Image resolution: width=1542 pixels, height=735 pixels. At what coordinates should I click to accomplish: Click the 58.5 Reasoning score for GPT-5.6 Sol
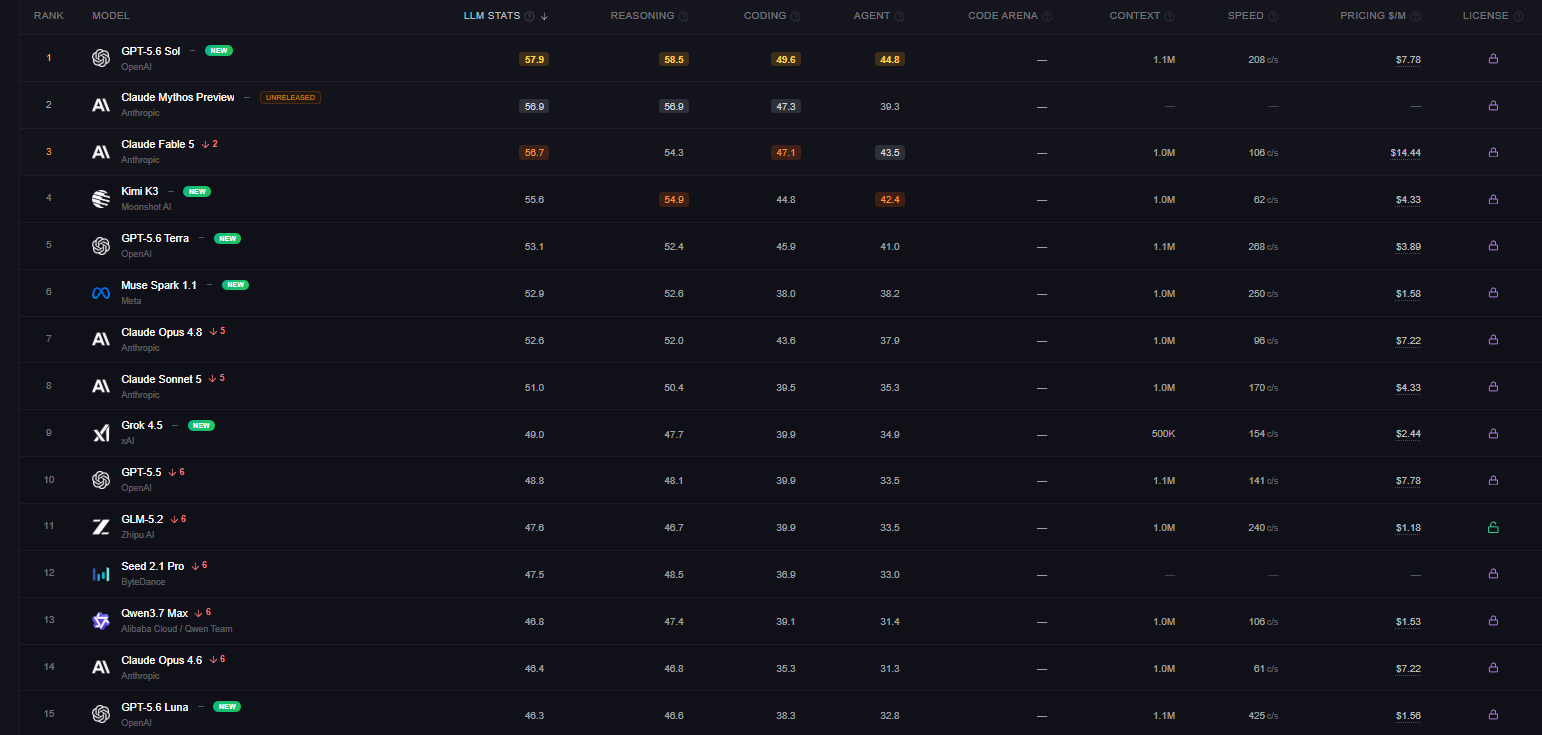674,60
